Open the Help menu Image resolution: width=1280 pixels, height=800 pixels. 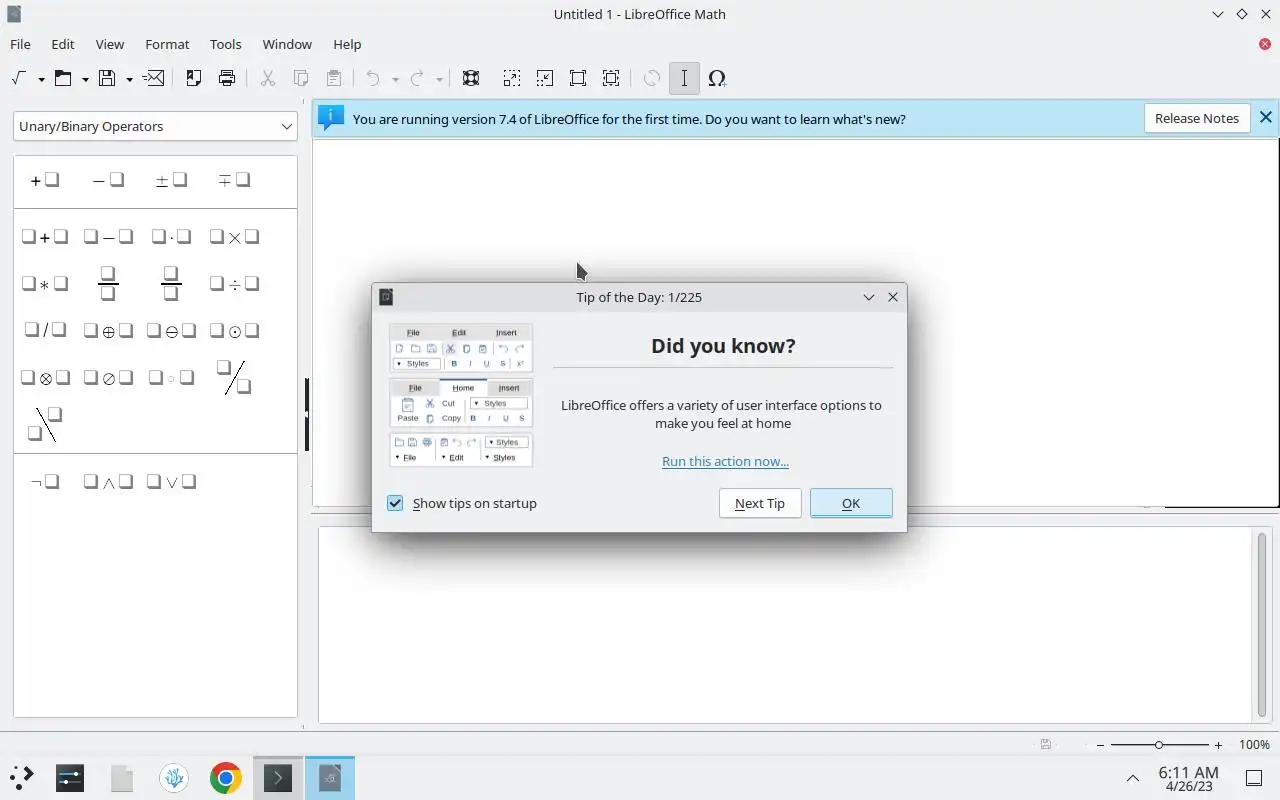coord(347,44)
